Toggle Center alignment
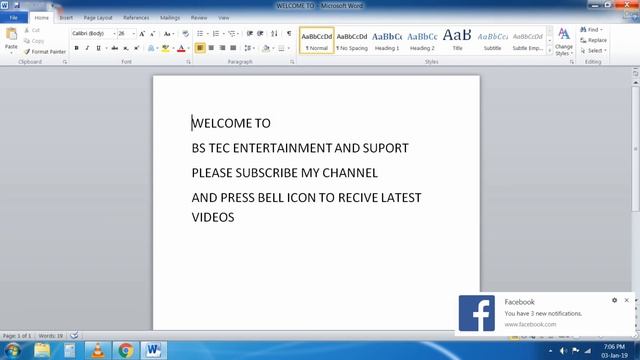The image size is (640, 360). (x=211, y=48)
